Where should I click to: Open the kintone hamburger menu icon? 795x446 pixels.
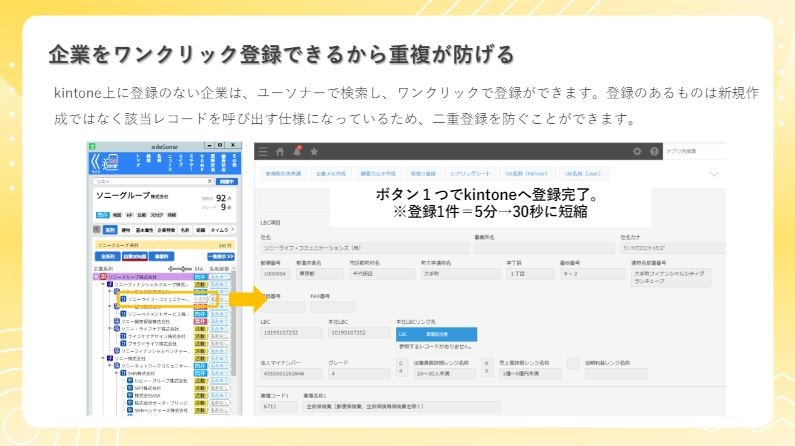pos(263,151)
